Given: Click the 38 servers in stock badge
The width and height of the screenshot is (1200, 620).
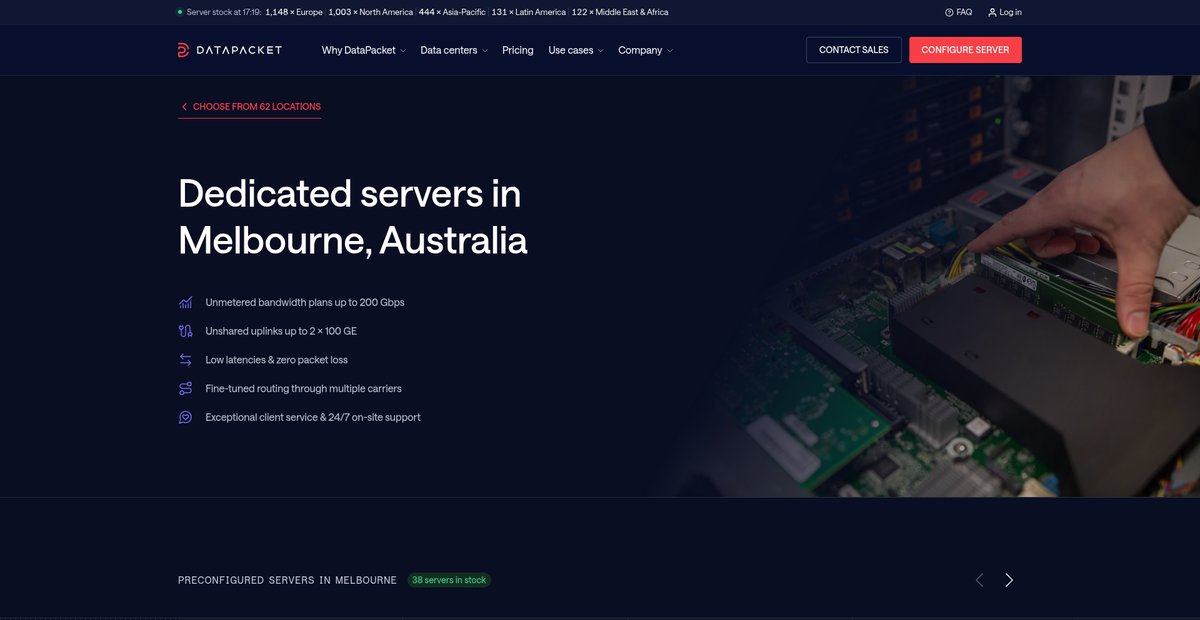Looking at the screenshot, I should pos(449,580).
